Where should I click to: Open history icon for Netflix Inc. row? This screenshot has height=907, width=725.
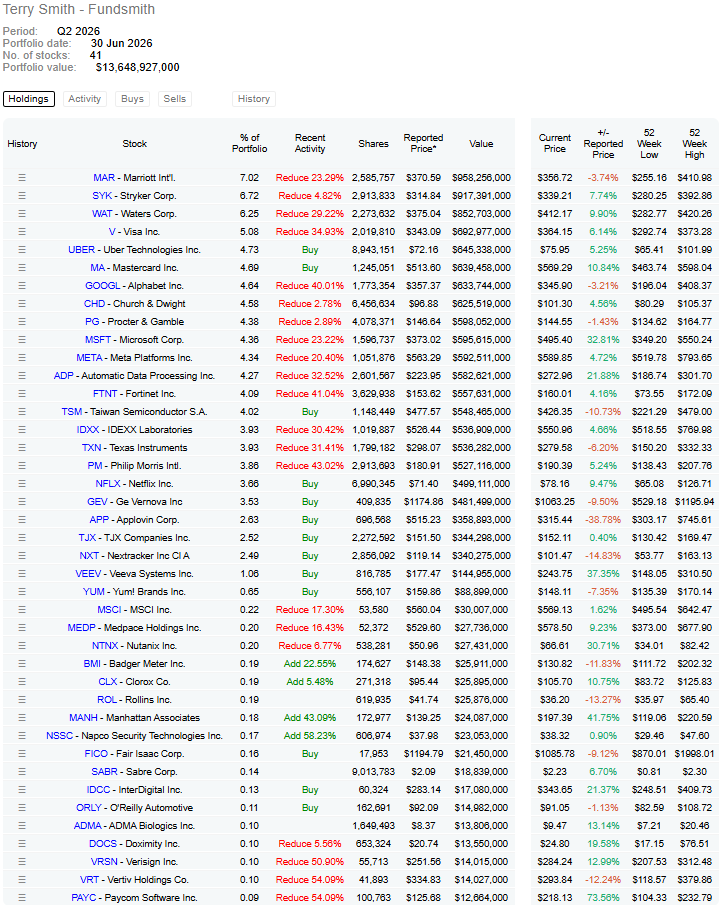pyautogui.click(x=22, y=483)
